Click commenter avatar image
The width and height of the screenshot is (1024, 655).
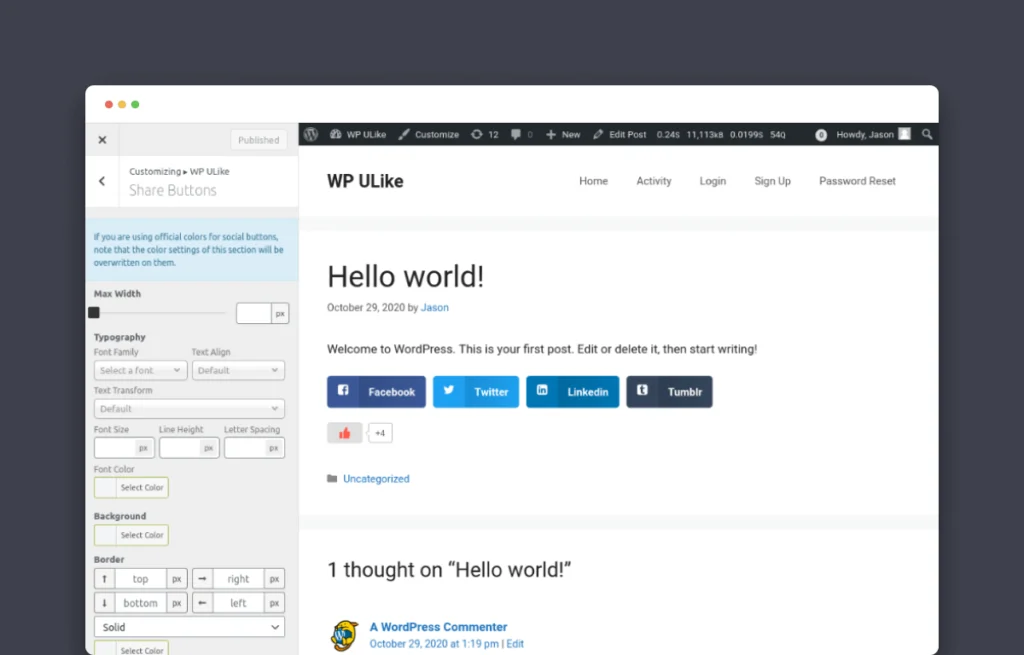[344, 635]
